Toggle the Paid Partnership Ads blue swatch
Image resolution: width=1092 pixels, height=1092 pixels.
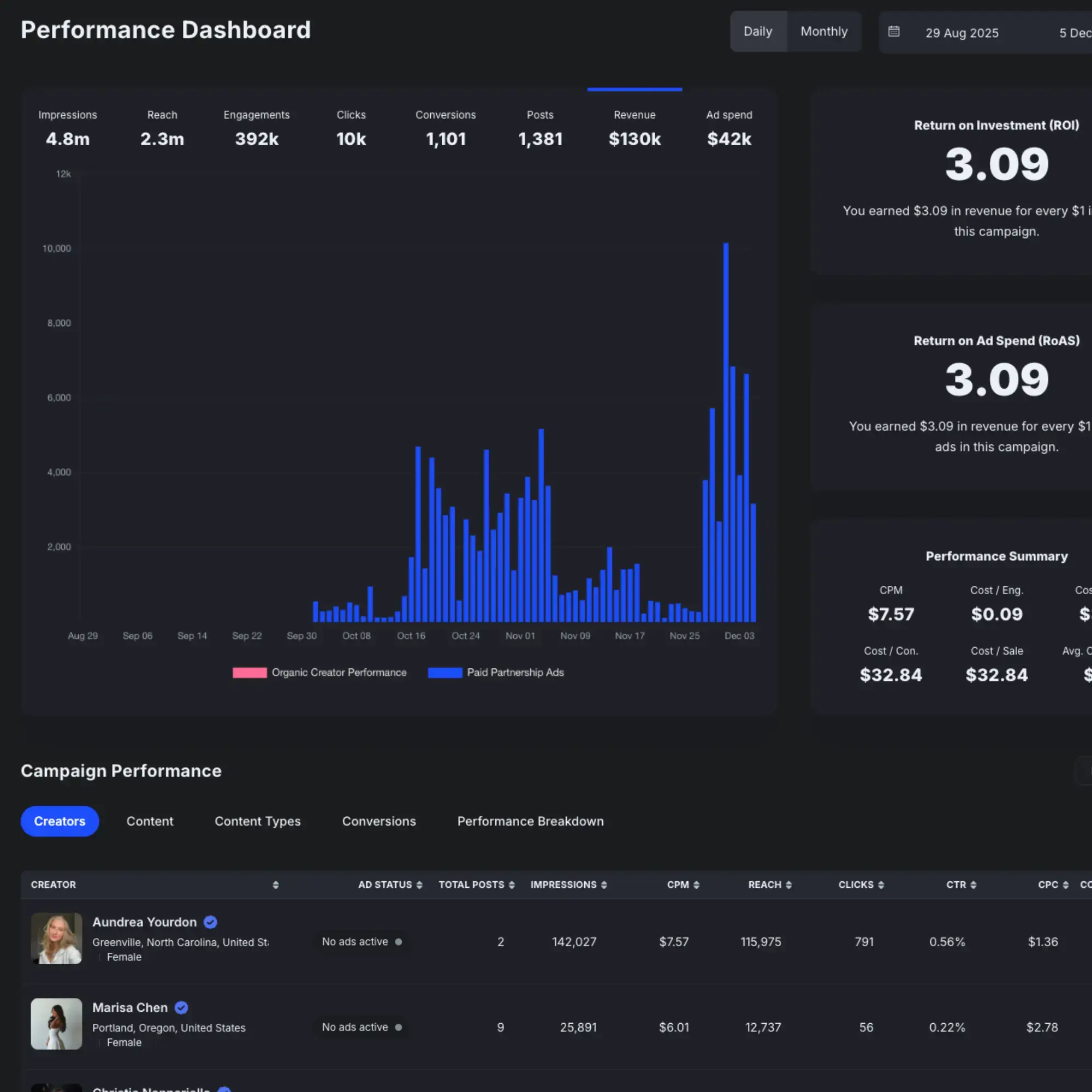point(445,673)
